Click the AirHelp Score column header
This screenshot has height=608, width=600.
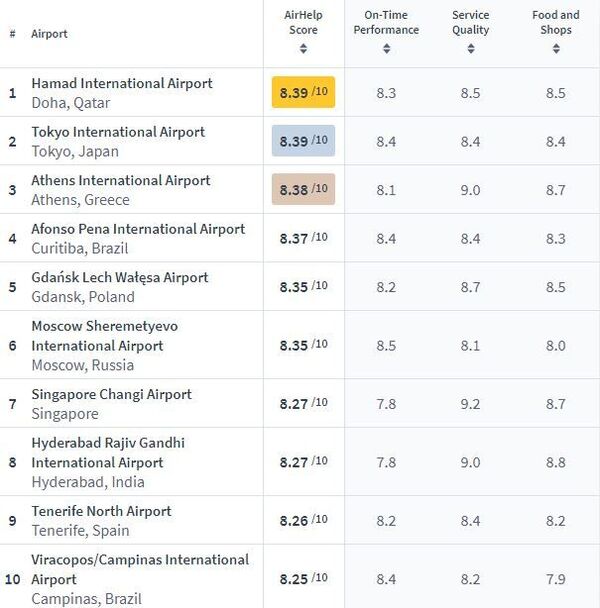point(303,23)
